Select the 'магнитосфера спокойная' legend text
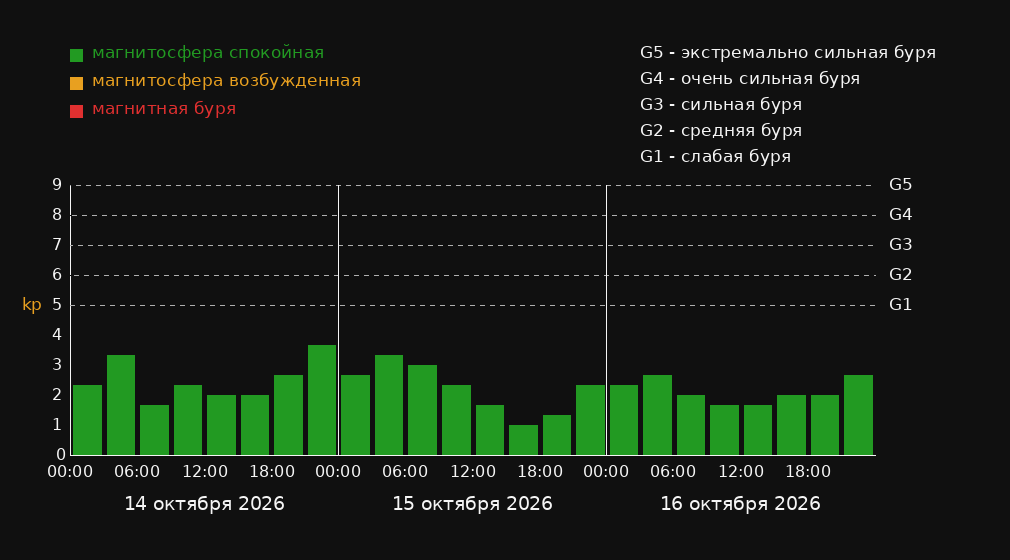Viewport: 1010px width, 560px height. click(x=208, y=53)
